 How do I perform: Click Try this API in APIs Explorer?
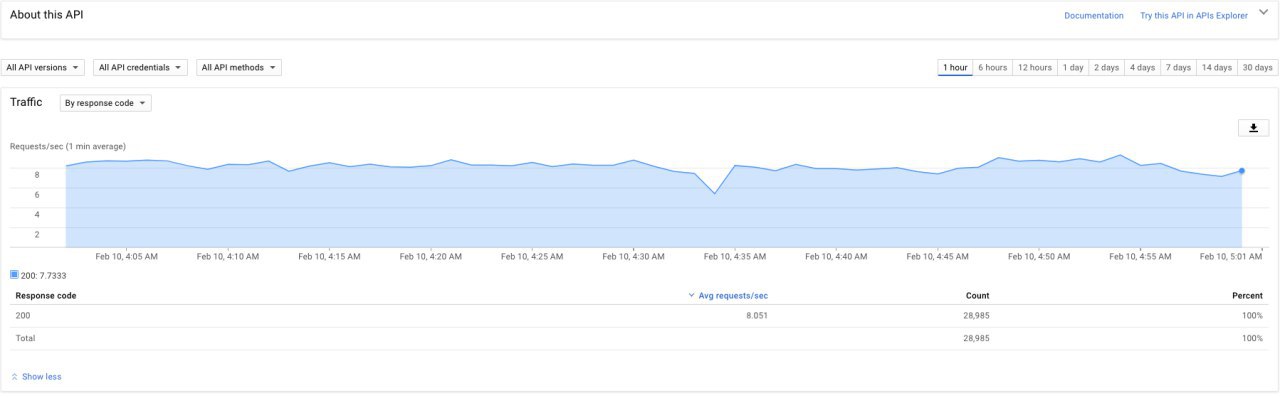pyautogui.click(x=1194, y=16)
